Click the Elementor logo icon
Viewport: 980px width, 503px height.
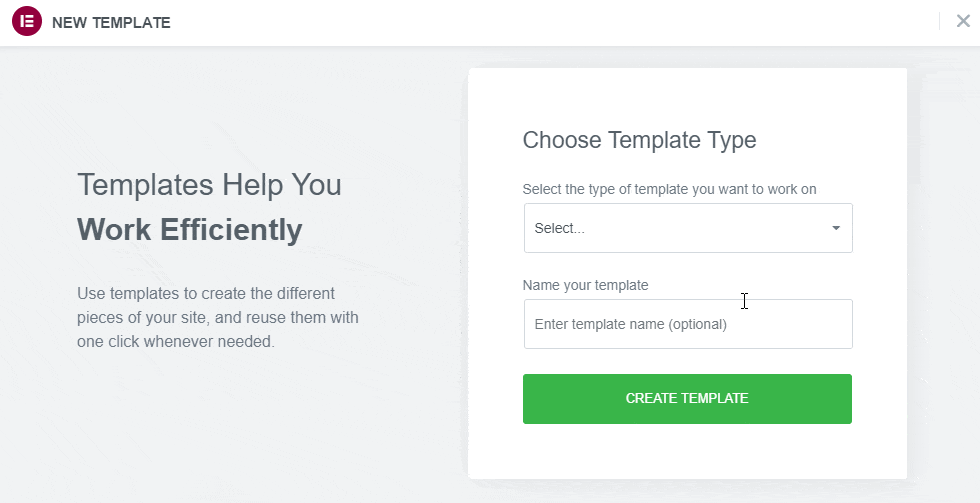pyautogui.click(x=26, y=21)
